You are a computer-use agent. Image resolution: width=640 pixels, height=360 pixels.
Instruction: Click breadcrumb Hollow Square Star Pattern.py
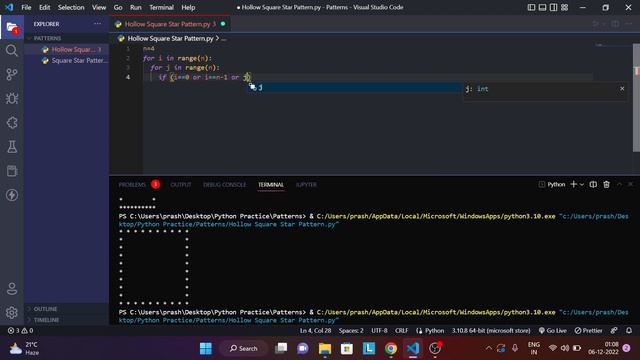click(x=170, y=38)
